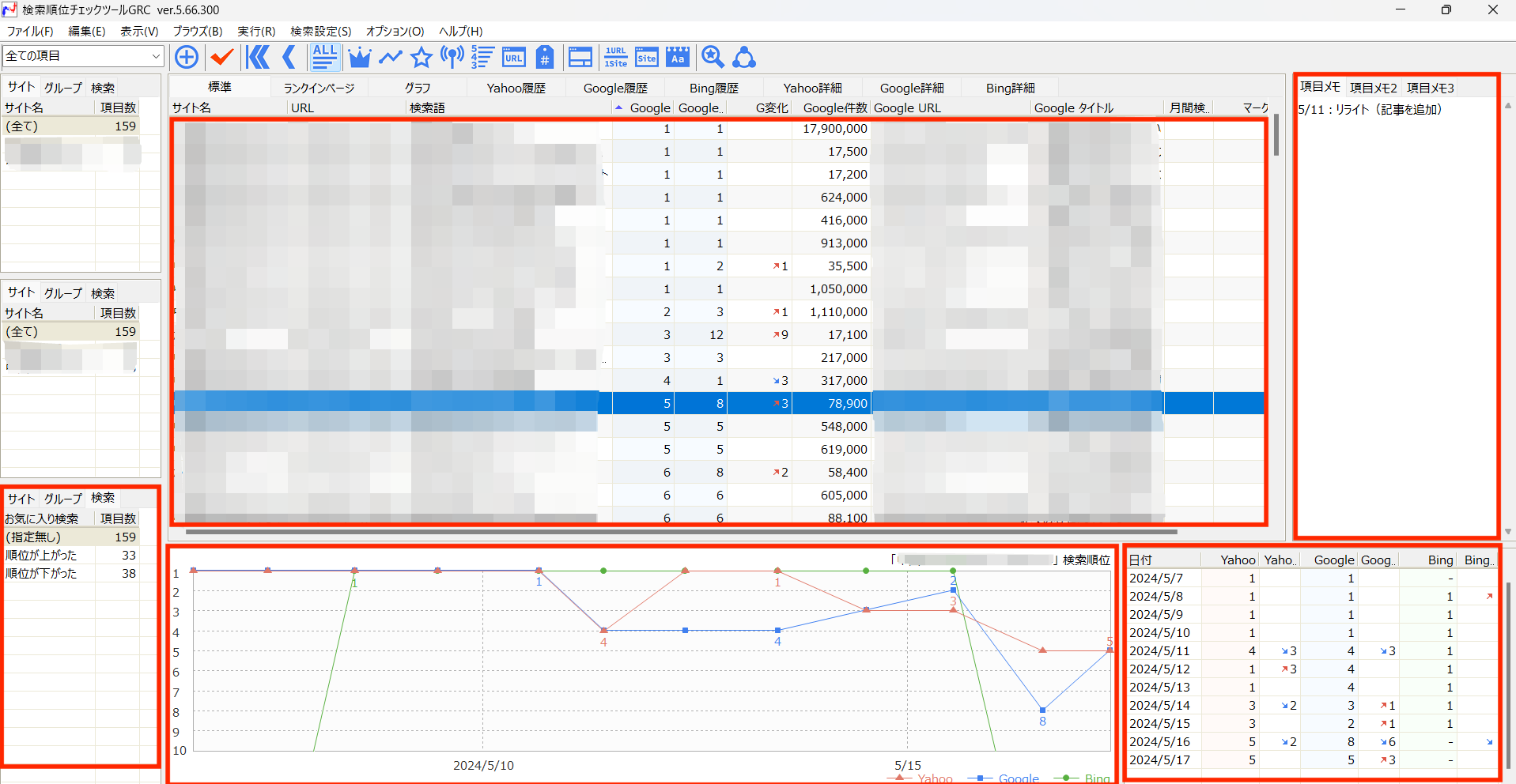Switch to the Google履歴 tab
1516x784 pixels.
[x=615, y=88]
